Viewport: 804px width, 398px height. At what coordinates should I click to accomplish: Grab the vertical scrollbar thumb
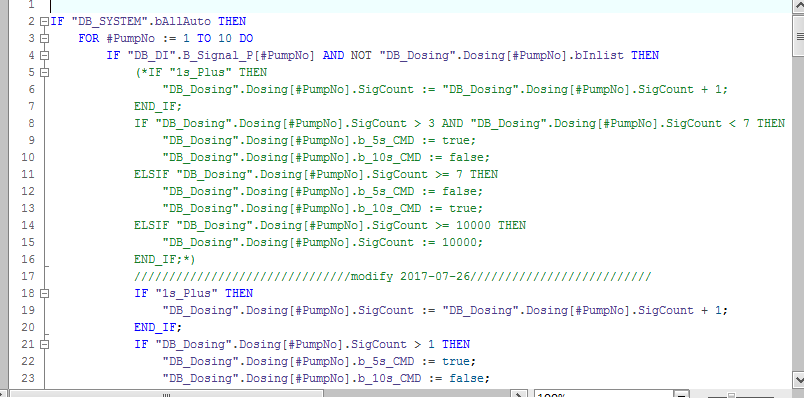[798, 35]
